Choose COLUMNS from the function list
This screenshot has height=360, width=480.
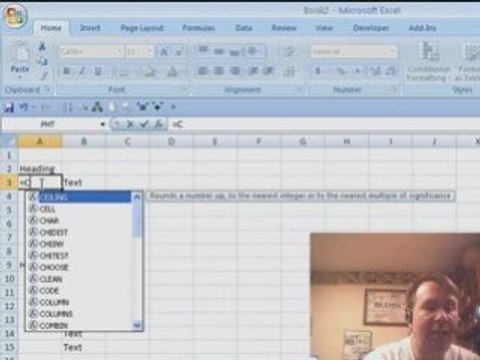(x=80, y=314)
